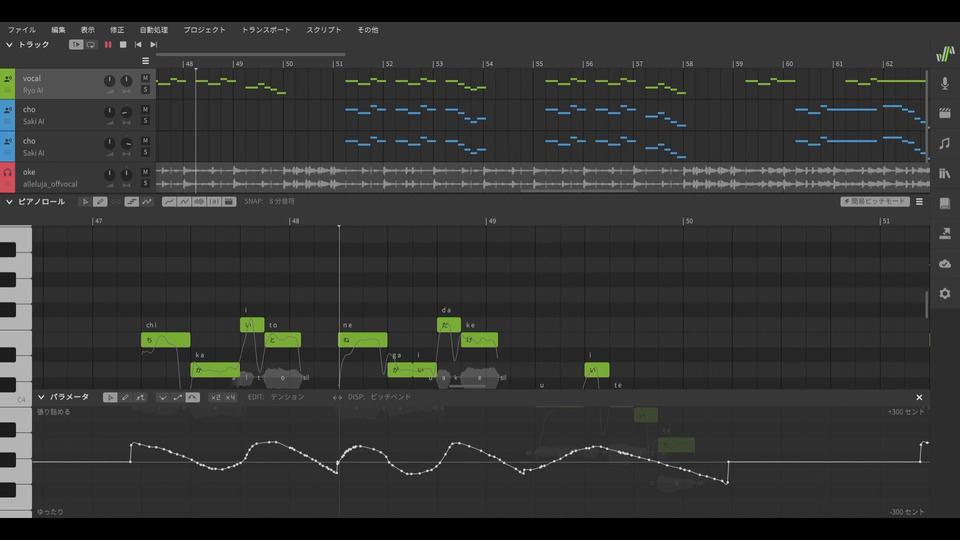Click the 簡易ピッチモード button
This screenshot has width=960, height=540.
(875, 201)
